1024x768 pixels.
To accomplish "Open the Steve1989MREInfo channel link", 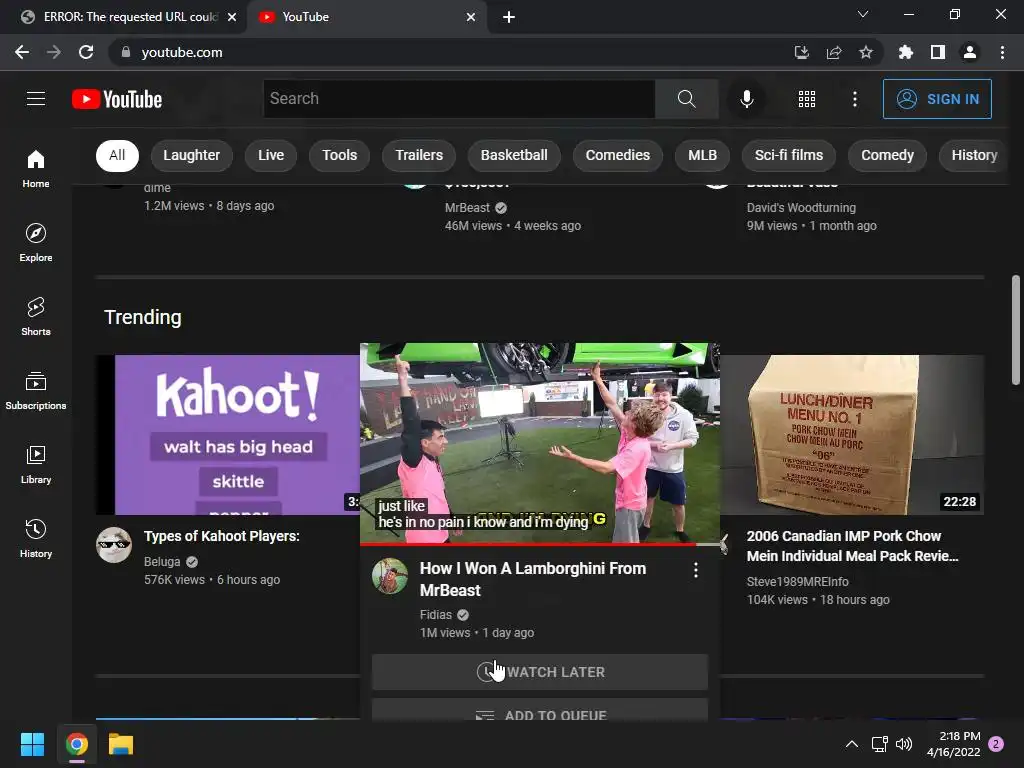I will [797, 581].
